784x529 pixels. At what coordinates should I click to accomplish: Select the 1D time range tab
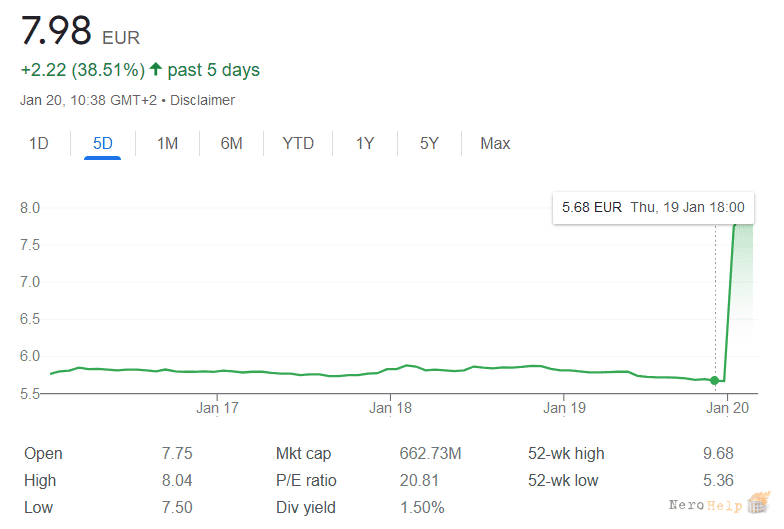[38, 144]
